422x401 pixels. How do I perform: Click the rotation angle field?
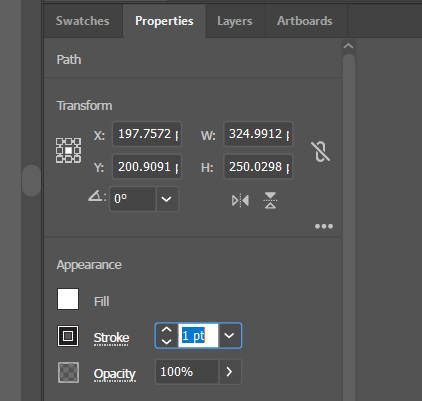point(133,199)
